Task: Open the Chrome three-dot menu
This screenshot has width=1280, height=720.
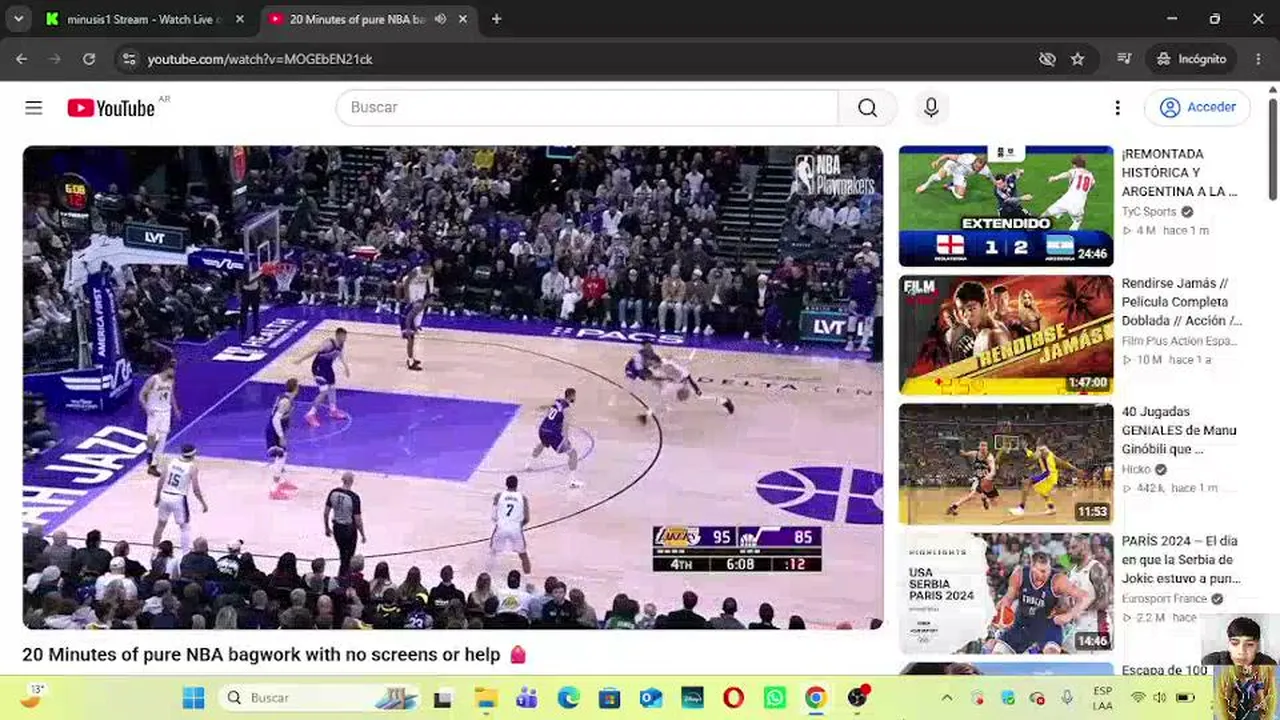Action: pyautogui.click(x=1257, y=59)
